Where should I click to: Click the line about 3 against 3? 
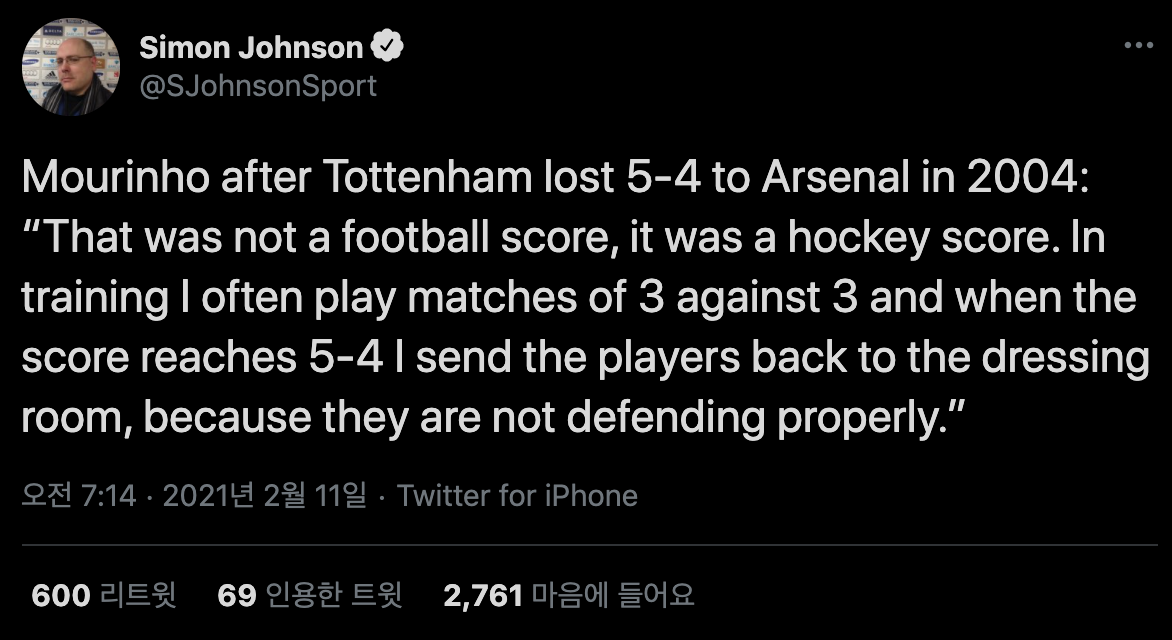tap(578, 298)
